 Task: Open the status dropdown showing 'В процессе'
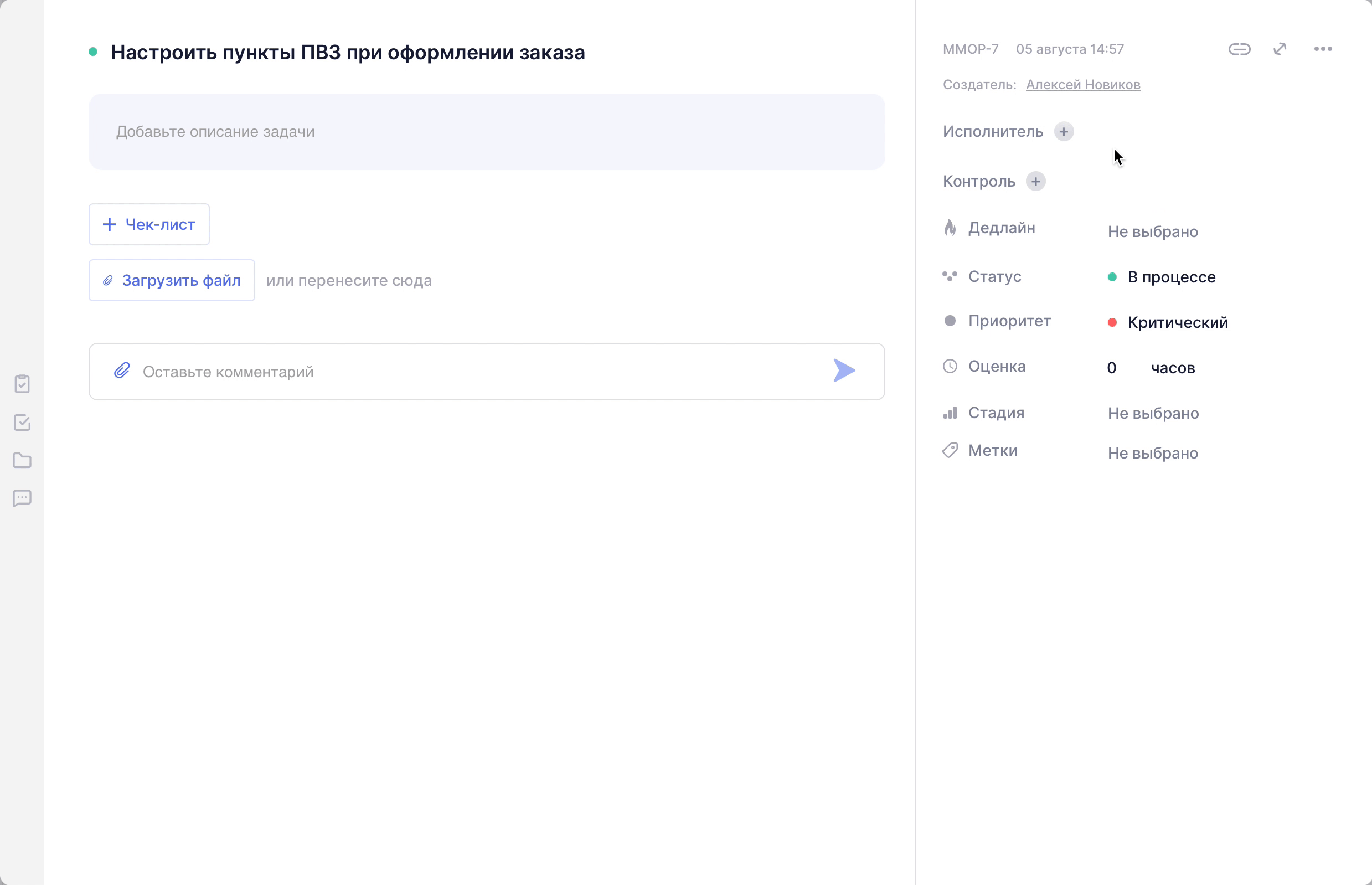(1161, 277)
